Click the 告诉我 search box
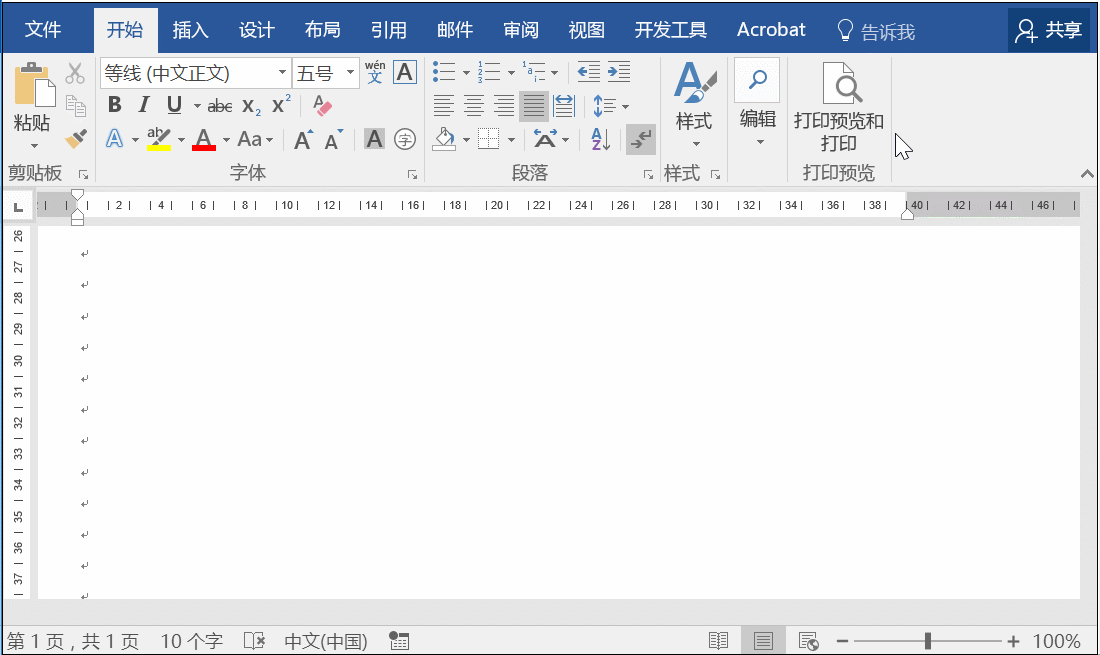Image resolution: width=1100 pixels, height=655 pixels. coord(876,31)
